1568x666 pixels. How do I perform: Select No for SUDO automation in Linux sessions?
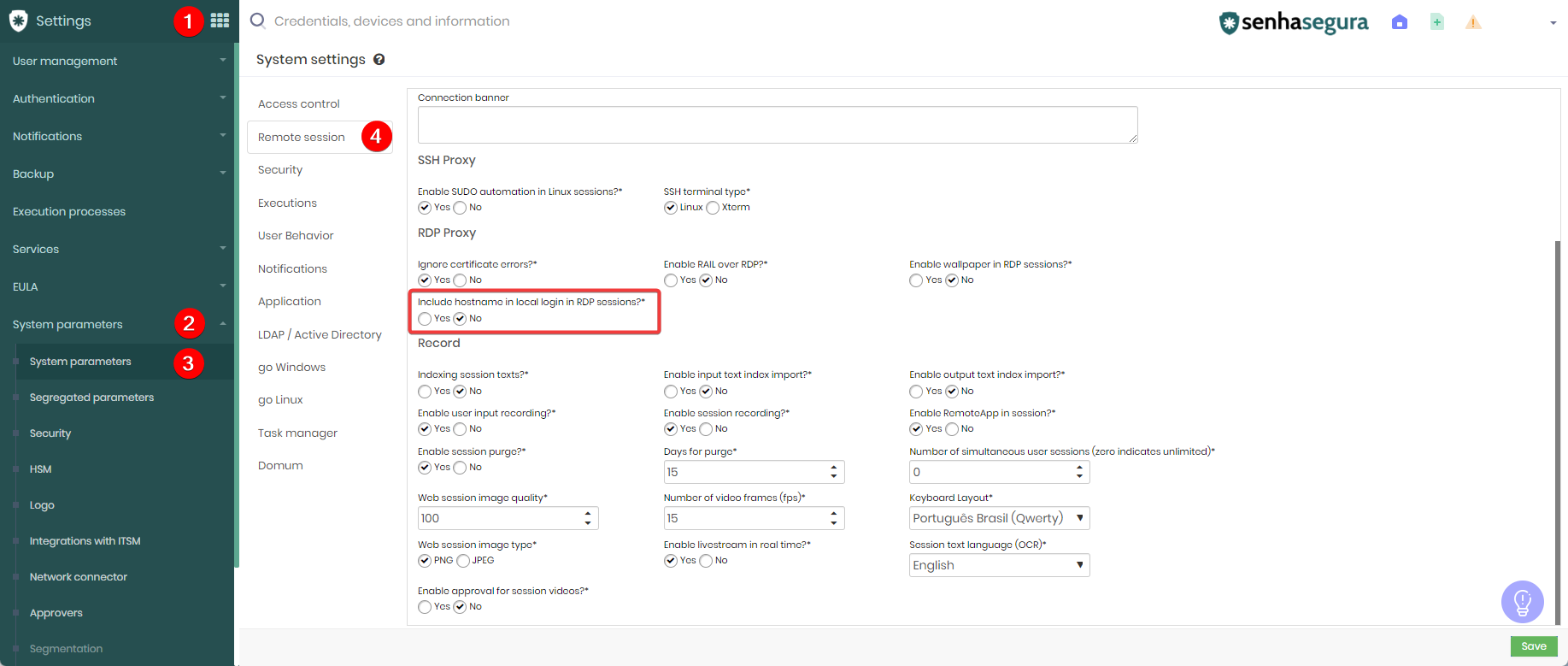(x=460, y=208)
